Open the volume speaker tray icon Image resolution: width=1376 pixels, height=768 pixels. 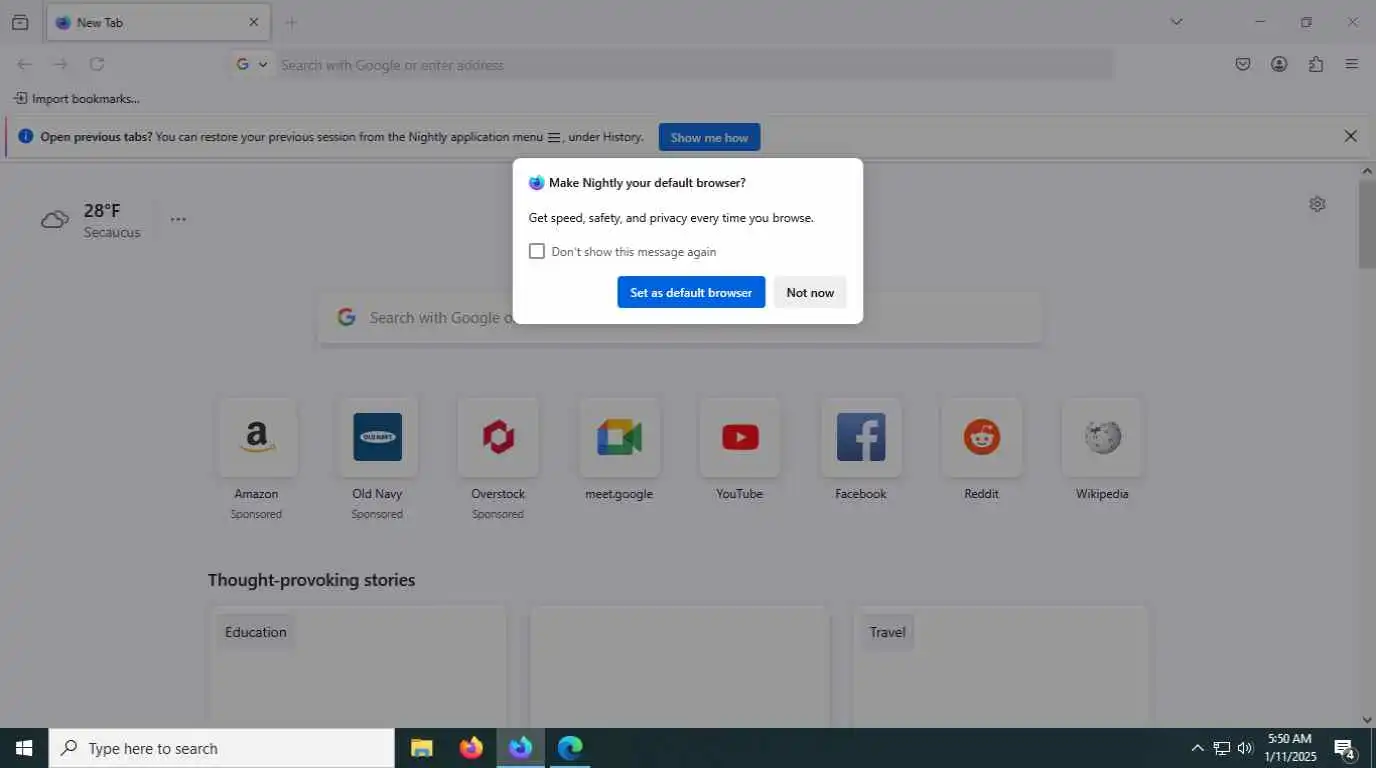point(1245,748)
